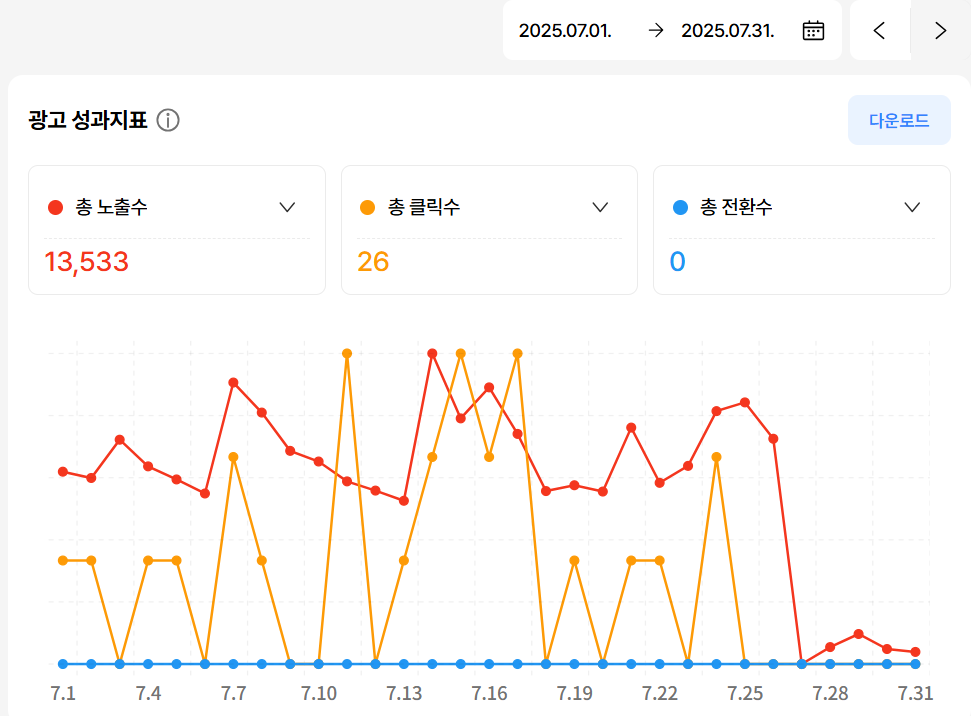The height and width of the screenshot is (716, 971).
Task: Select the red peak data point above 7.14
Action: tap(432, 354)
